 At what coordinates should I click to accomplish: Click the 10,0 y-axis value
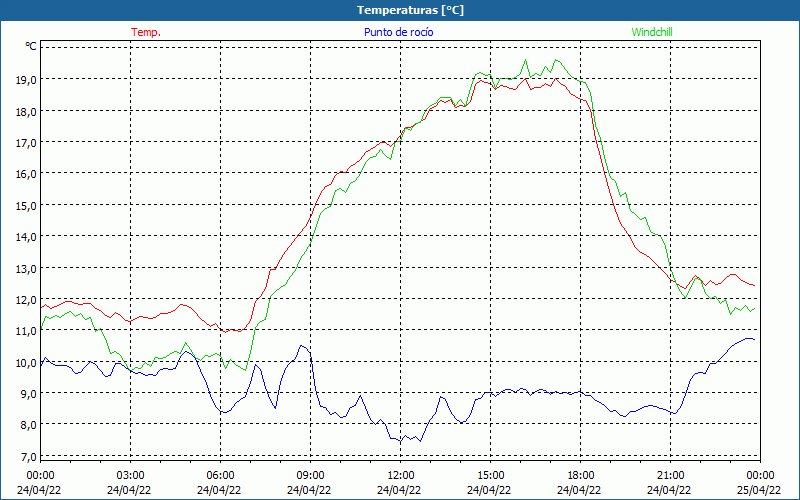26,363
